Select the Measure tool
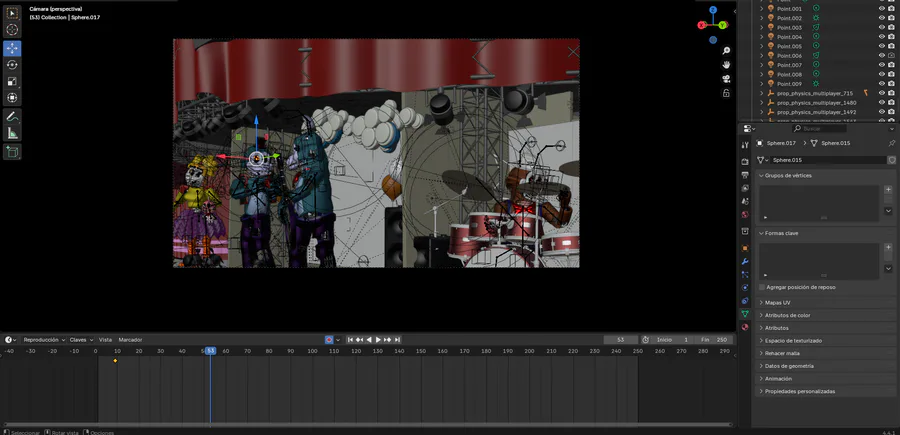The width and height of the screenshot is (900, 435). pyautogui.click(x=12, y=133)
